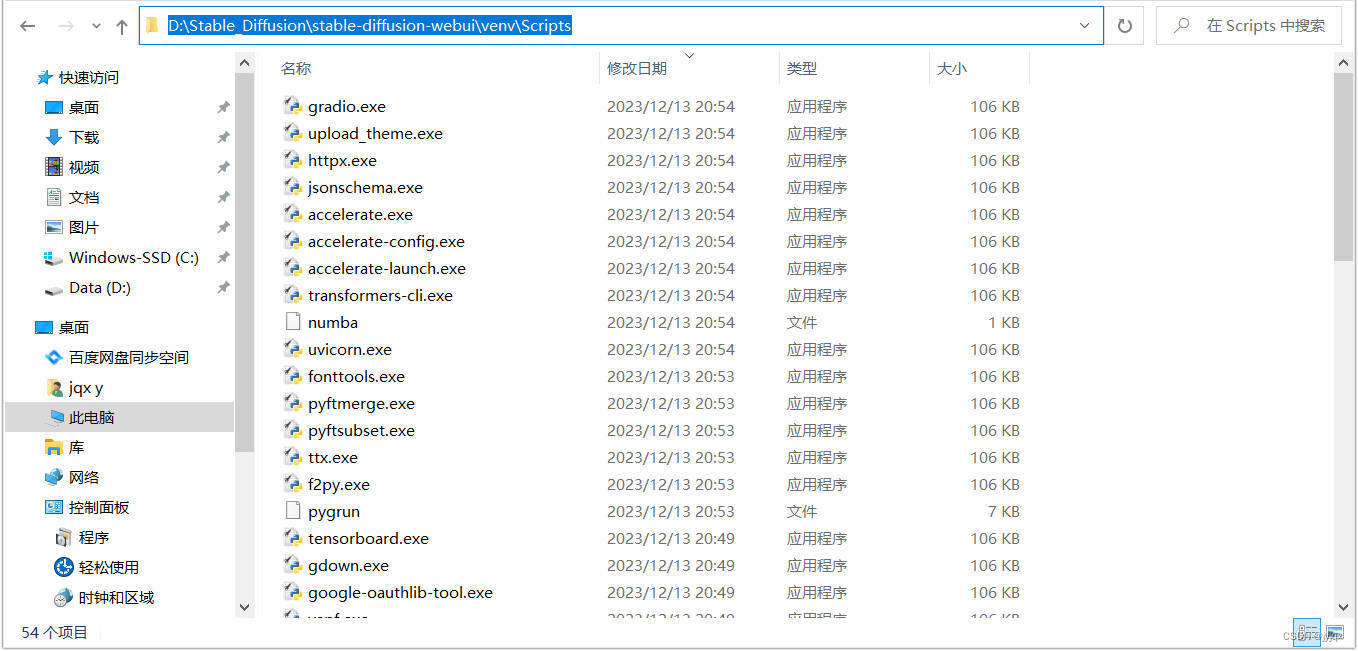Click the Scripts search box
Image resolution: width=1358 pixels, height=651 pixels.
(1249, 26)
